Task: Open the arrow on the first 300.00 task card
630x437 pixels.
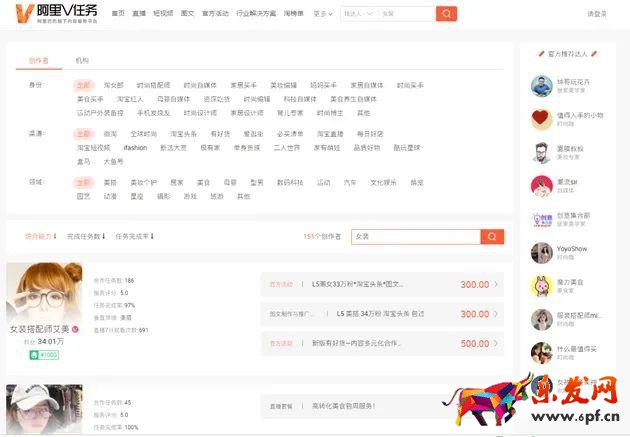Action: point(496,284)
